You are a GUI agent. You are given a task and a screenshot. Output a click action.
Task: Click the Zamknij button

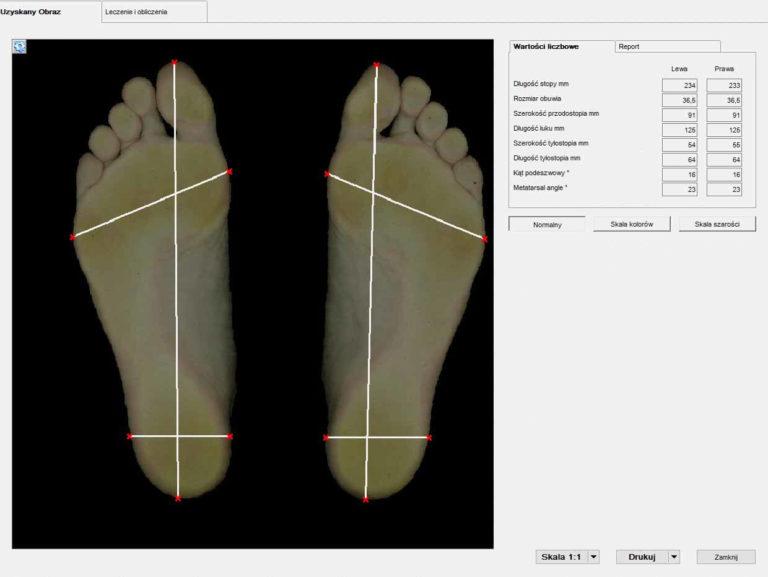726,557
